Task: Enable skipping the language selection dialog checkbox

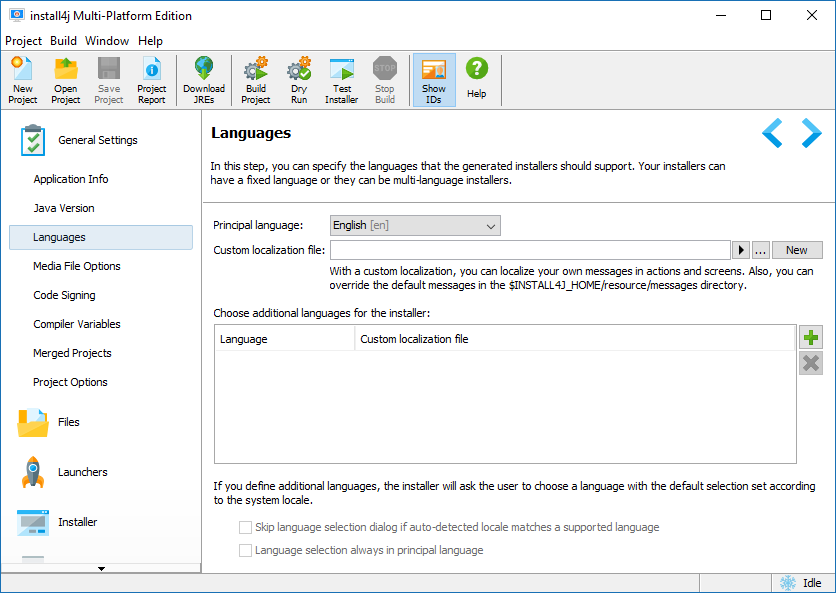Action: click(245, 527)
